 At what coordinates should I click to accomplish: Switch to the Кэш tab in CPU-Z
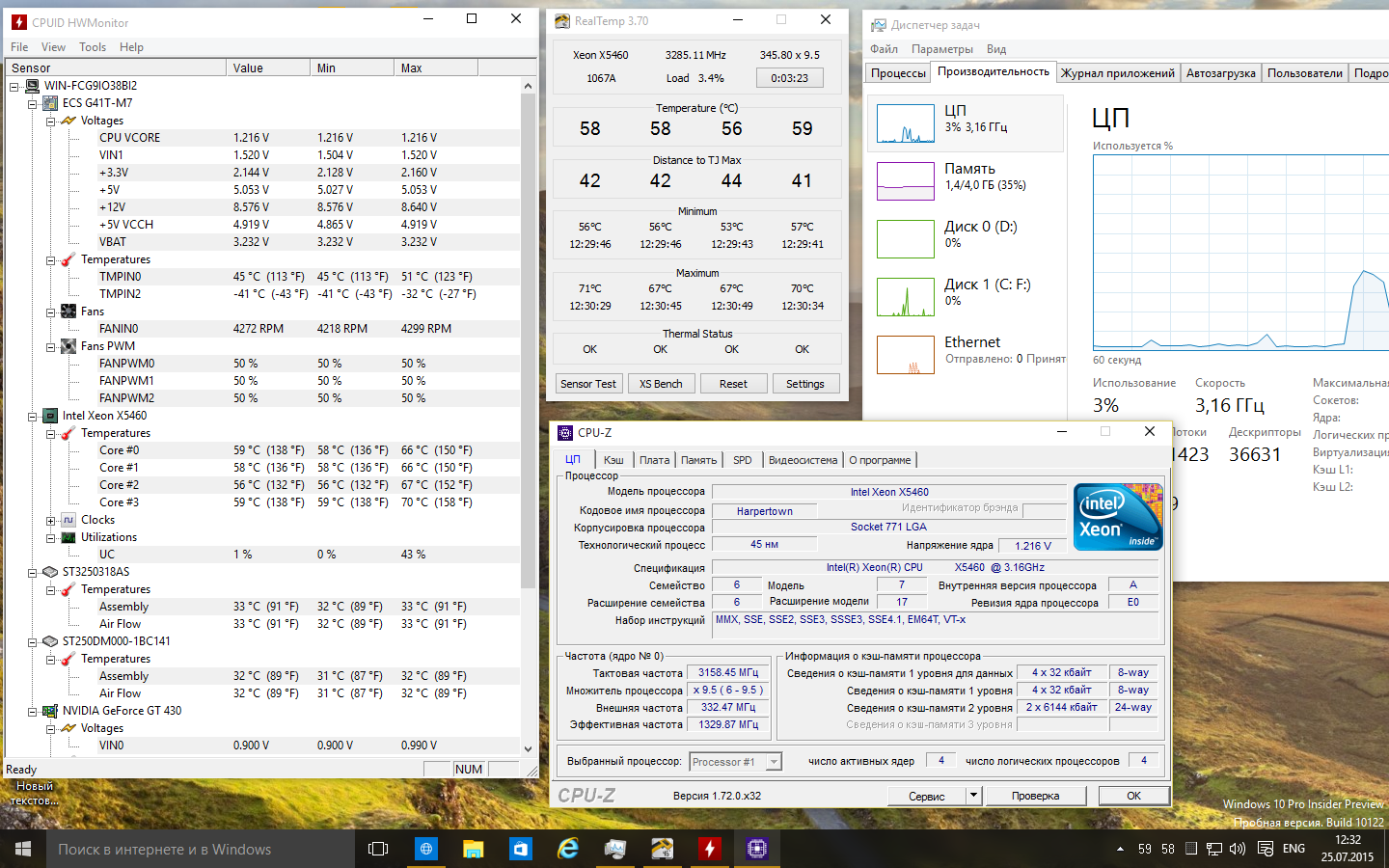pyautogui.click(x=613, y=460)
